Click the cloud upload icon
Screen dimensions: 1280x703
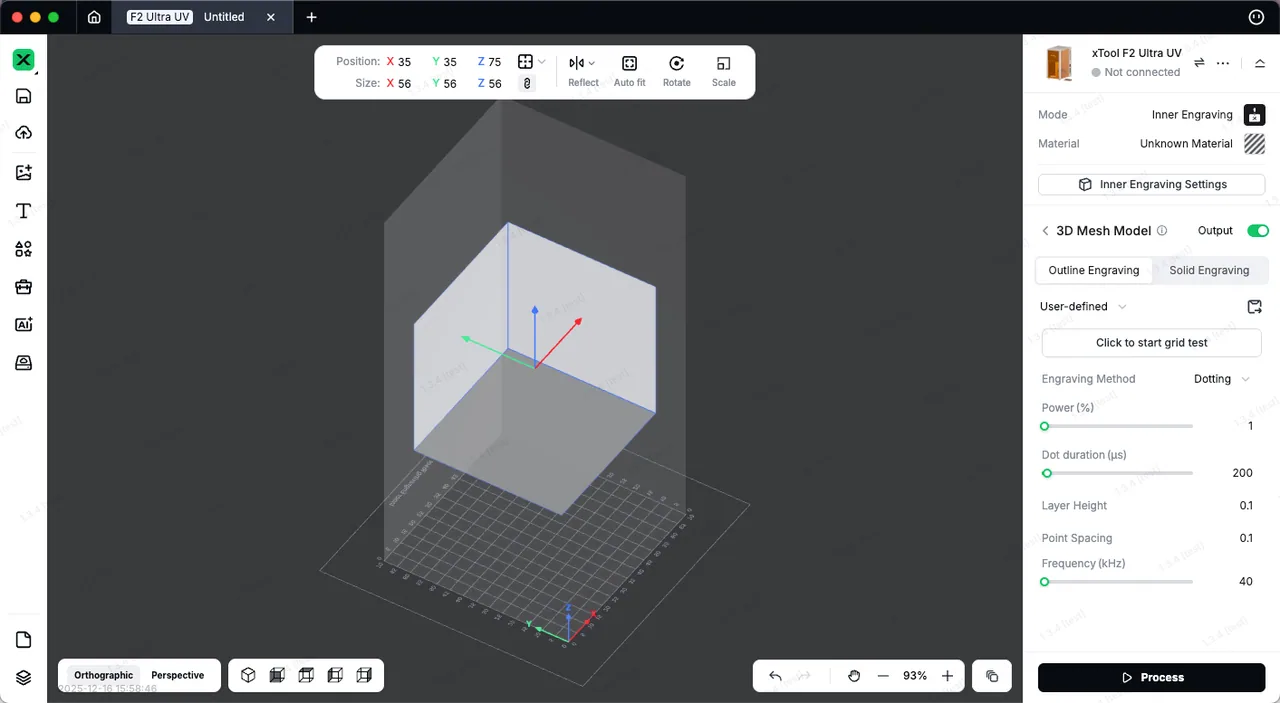click(23, 133)
